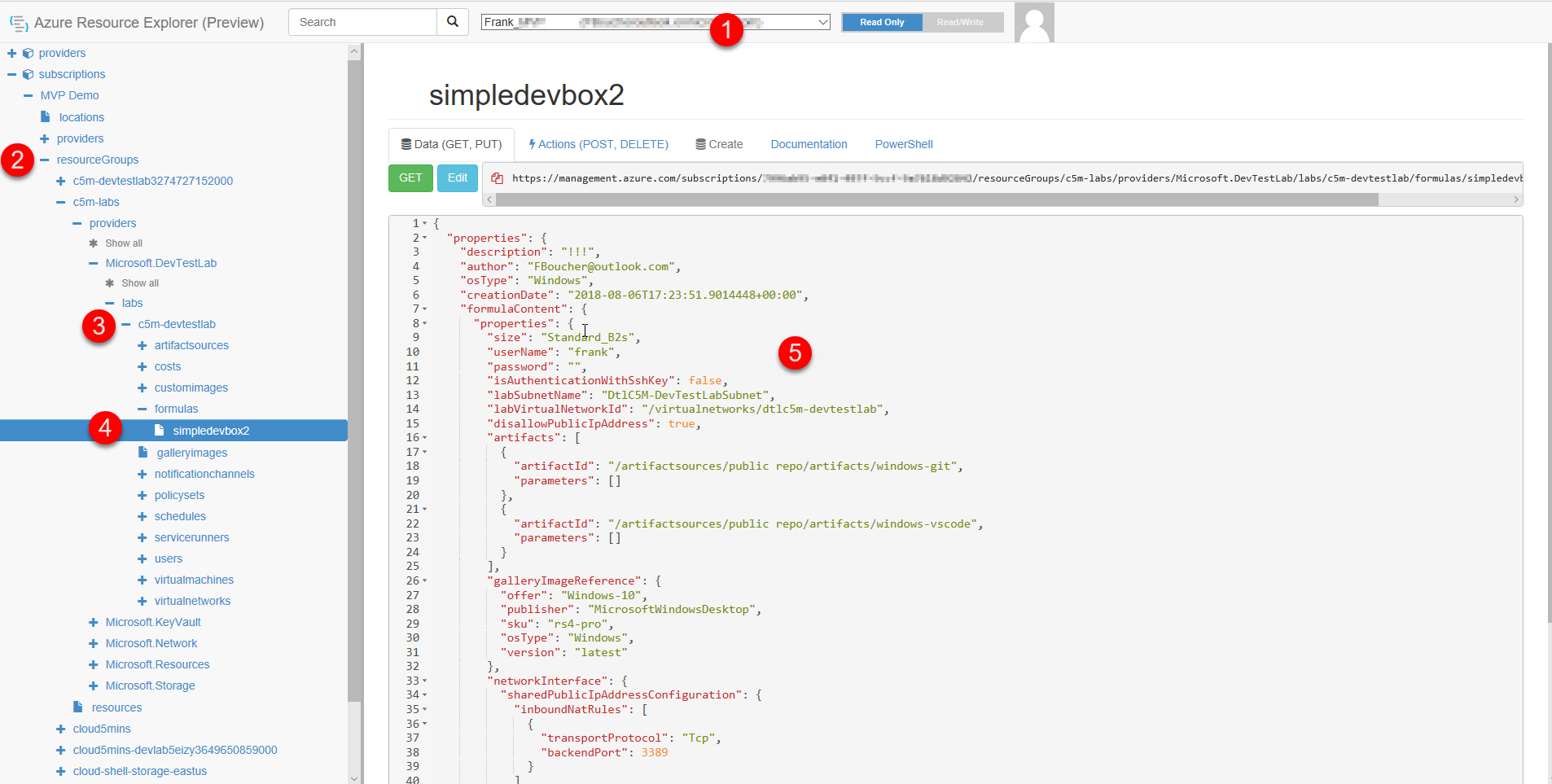Expand the artifactsources node
This screenshot has width=1552, height=784.
coord(142,345)
